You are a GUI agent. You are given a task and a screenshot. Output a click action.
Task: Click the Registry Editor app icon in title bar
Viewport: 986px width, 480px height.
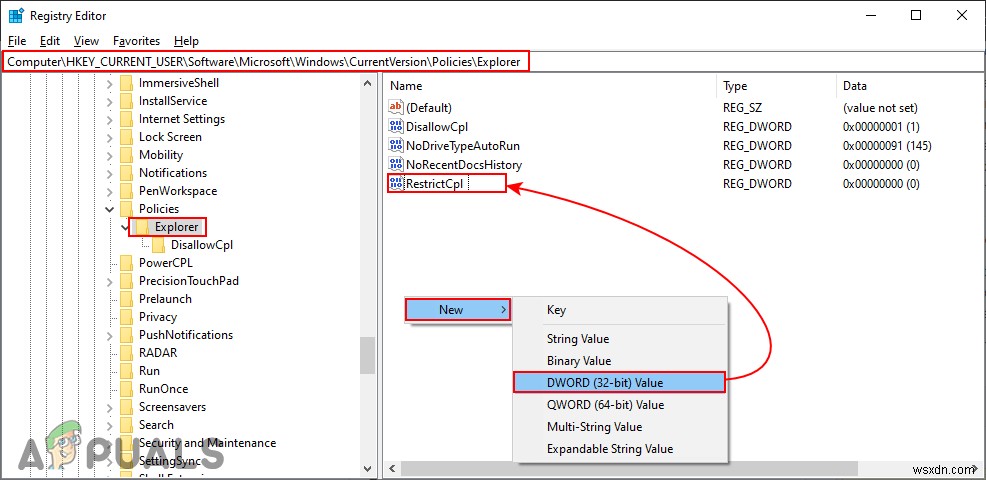click(x=15, y=16)
